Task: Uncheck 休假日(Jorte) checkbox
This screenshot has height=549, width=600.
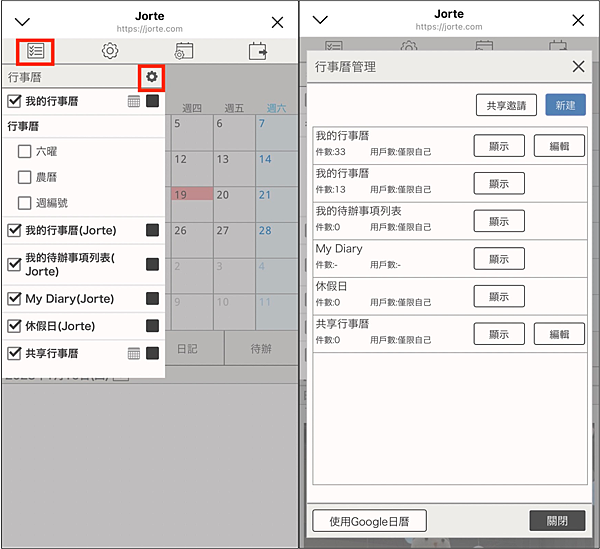Action: click(x=14, y=326)
